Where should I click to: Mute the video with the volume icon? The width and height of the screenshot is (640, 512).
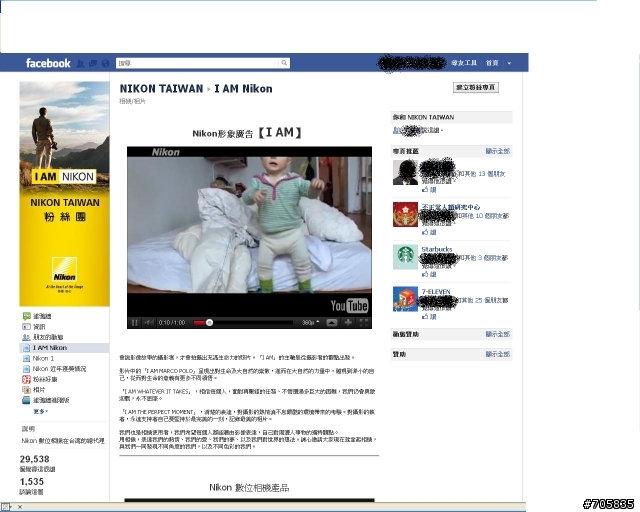(149, 323)
